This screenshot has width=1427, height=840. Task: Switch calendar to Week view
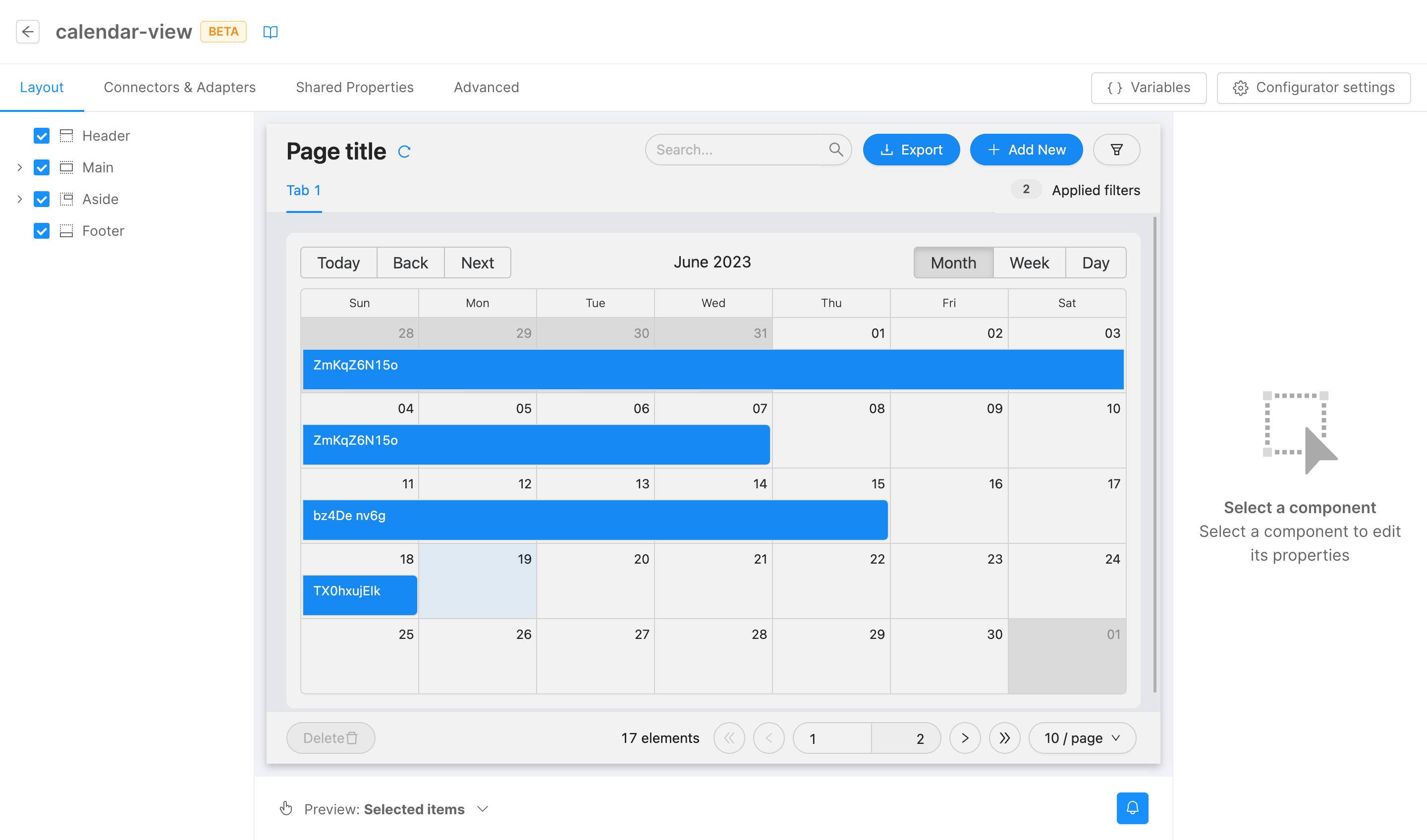tap(1029, 262)
